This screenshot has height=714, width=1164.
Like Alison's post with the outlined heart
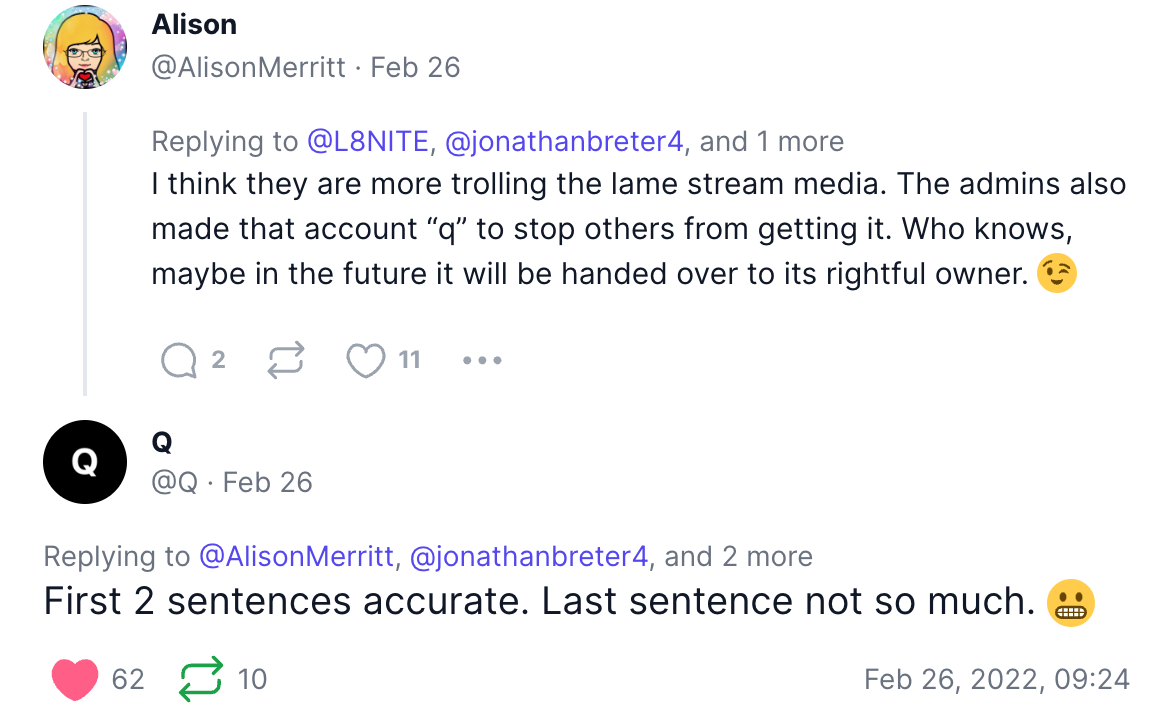(366, 361)
